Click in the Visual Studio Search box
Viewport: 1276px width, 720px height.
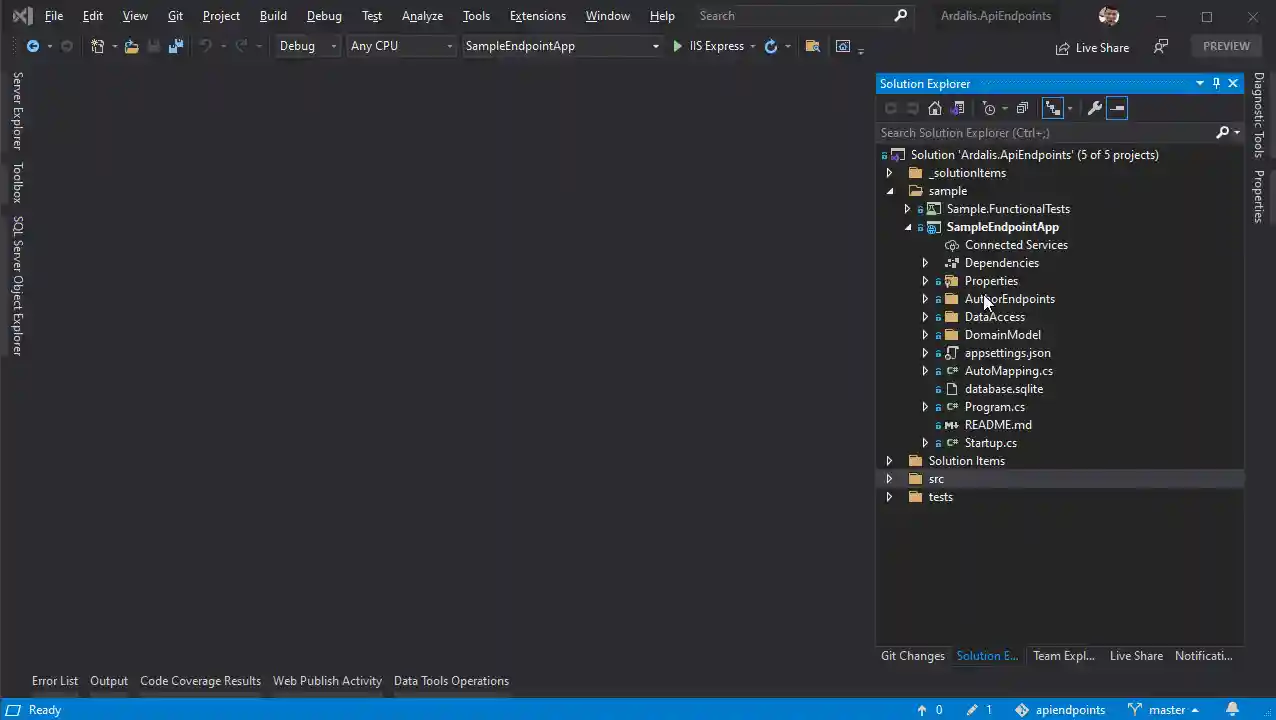point(802,16)
